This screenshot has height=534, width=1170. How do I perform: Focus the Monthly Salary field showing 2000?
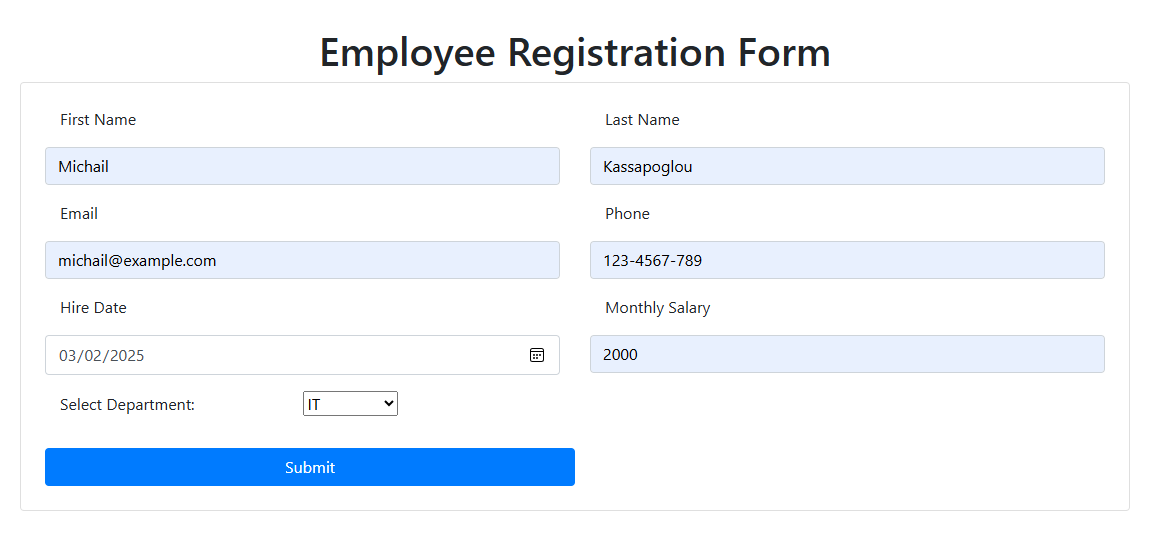pyautogui.click(x=847, y=354)
